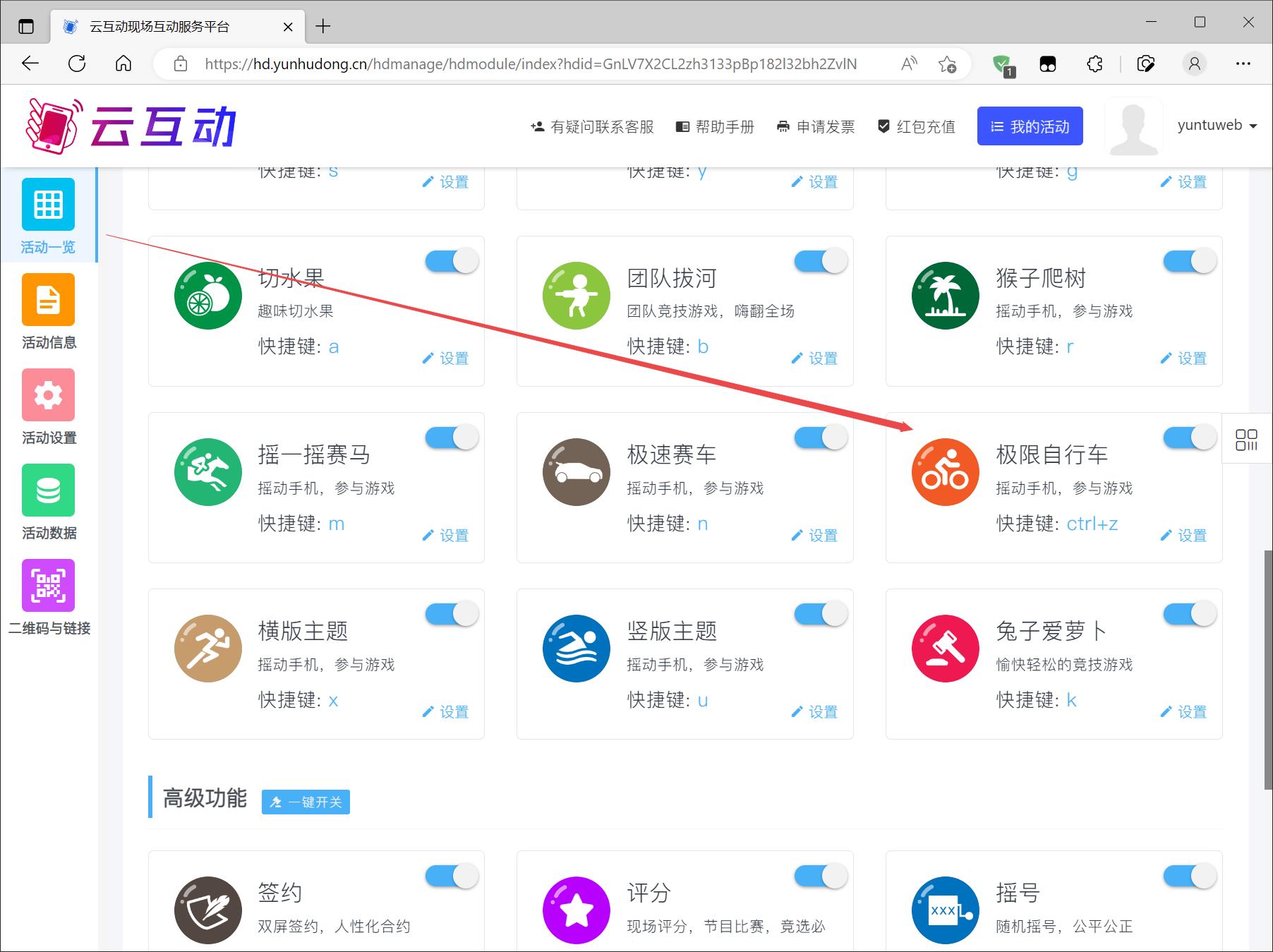Open the 活动一览 sidebar icon
The width and height of the screenshot is (1273, 952).
coord(48,205)
